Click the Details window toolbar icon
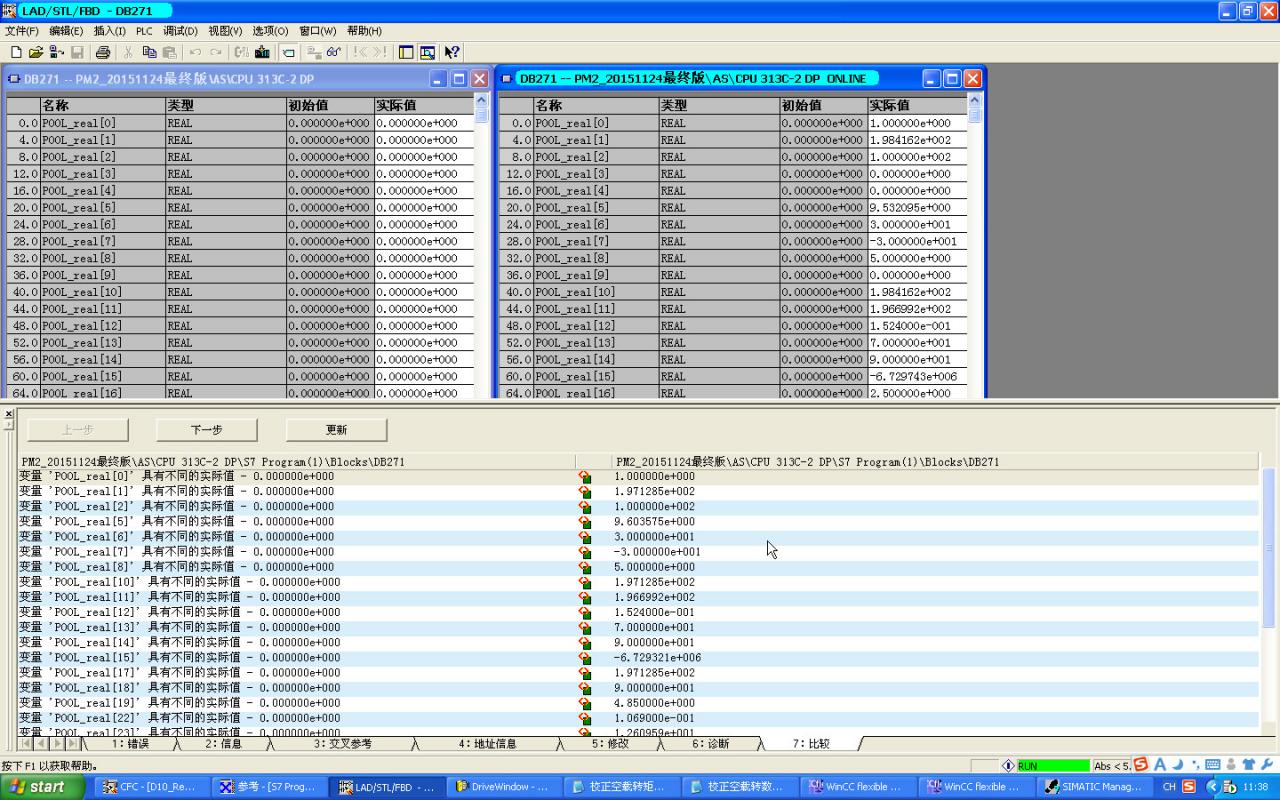This screenshot has height=800, width=1280. coord(427,52)
